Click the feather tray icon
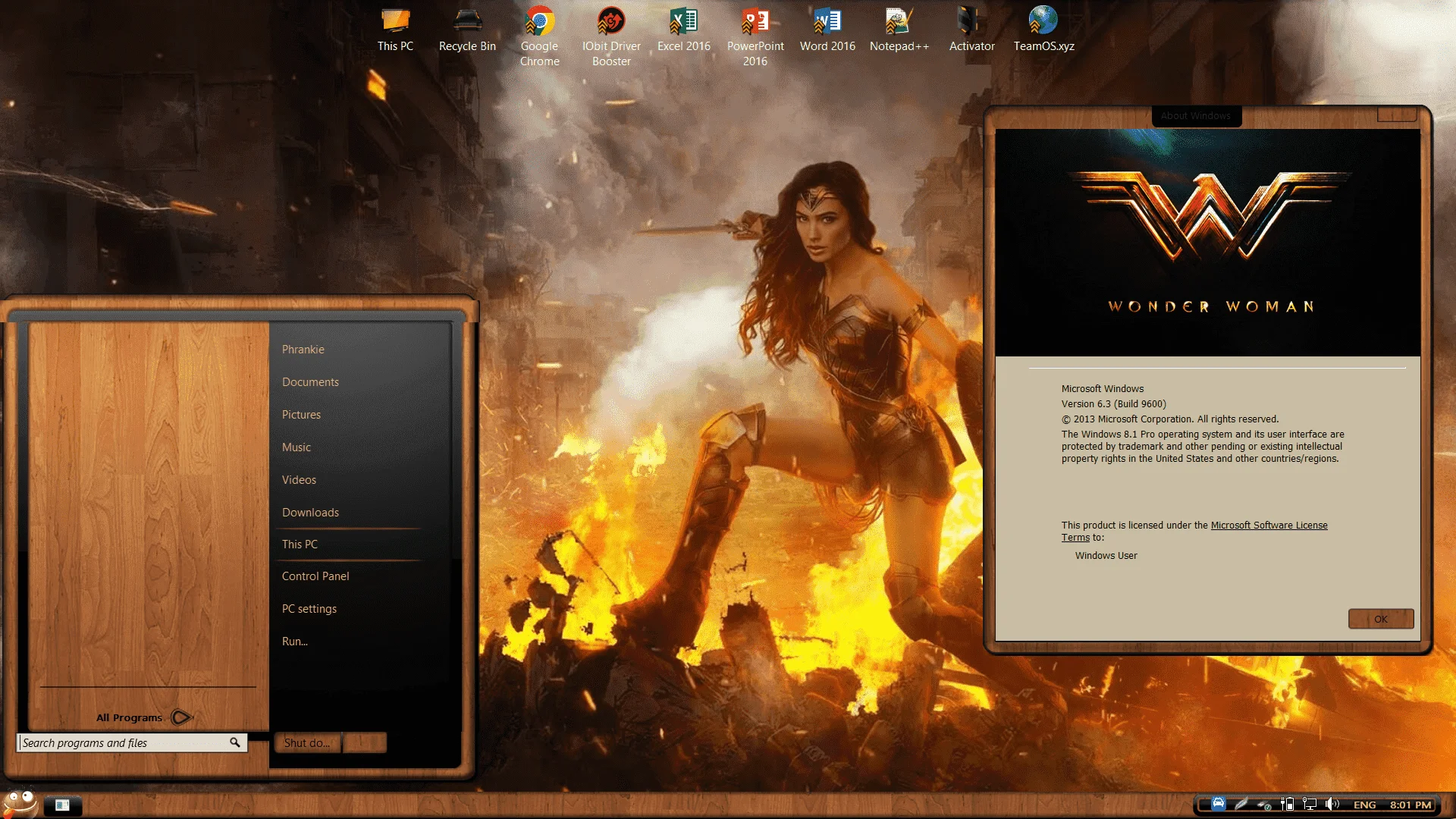The image size is (1456, 819). coord(1241,804)
